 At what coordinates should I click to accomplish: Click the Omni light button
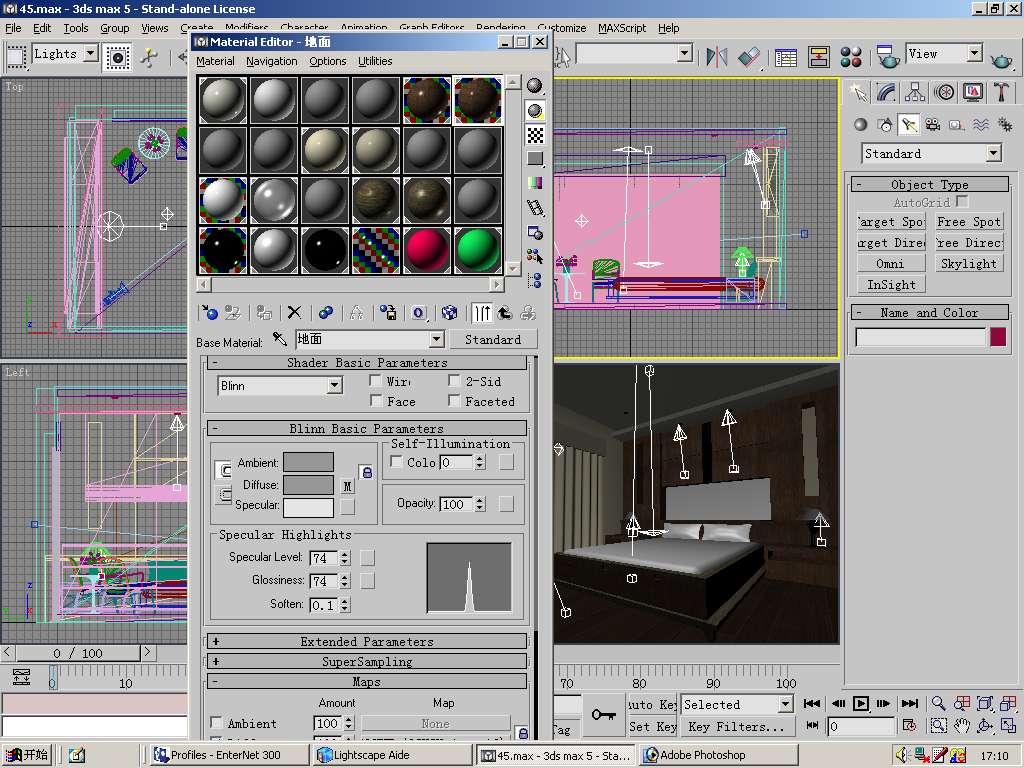point(890,264)
